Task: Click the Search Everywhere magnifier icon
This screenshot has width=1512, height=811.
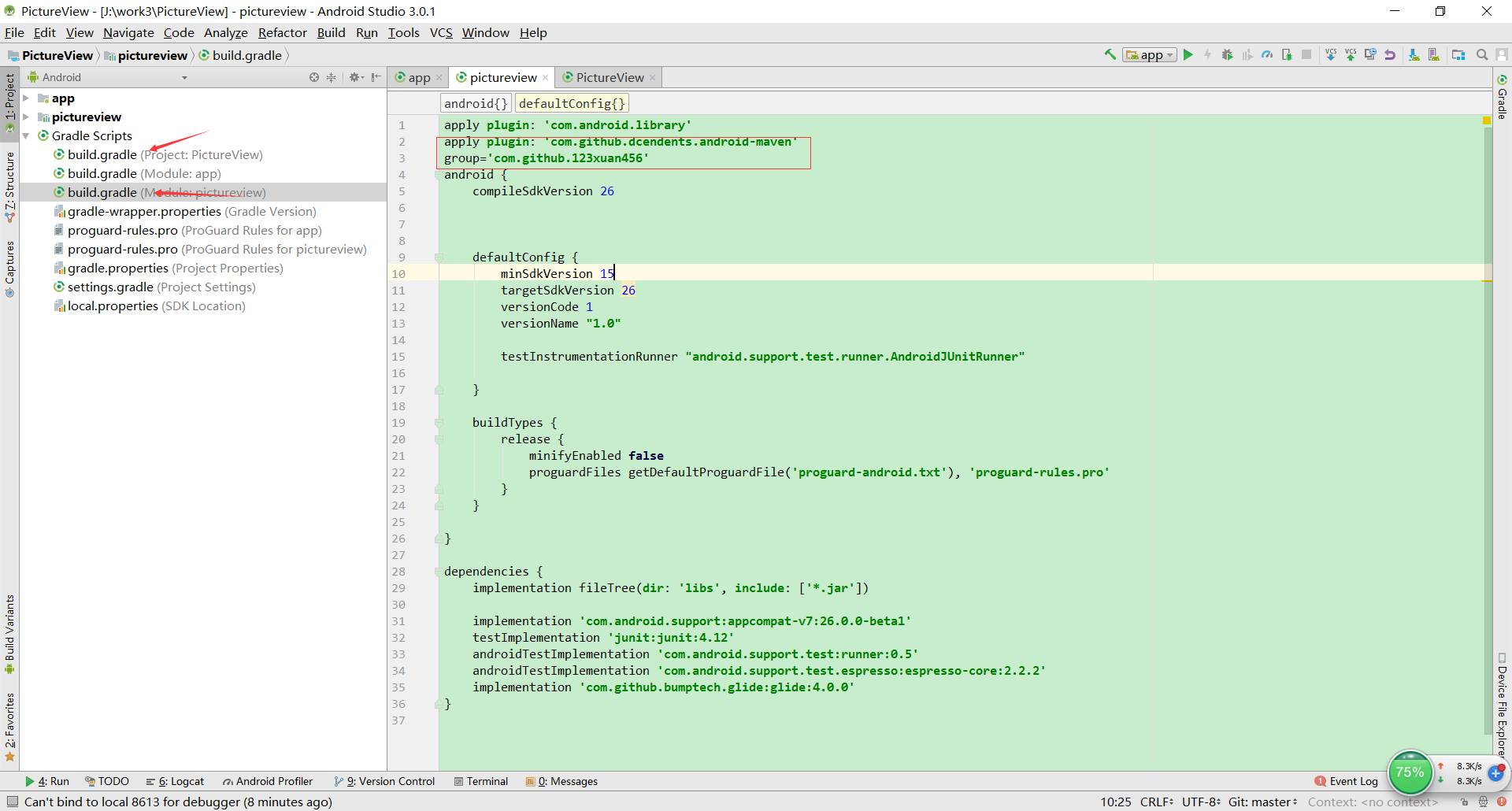Action: 1482,54
